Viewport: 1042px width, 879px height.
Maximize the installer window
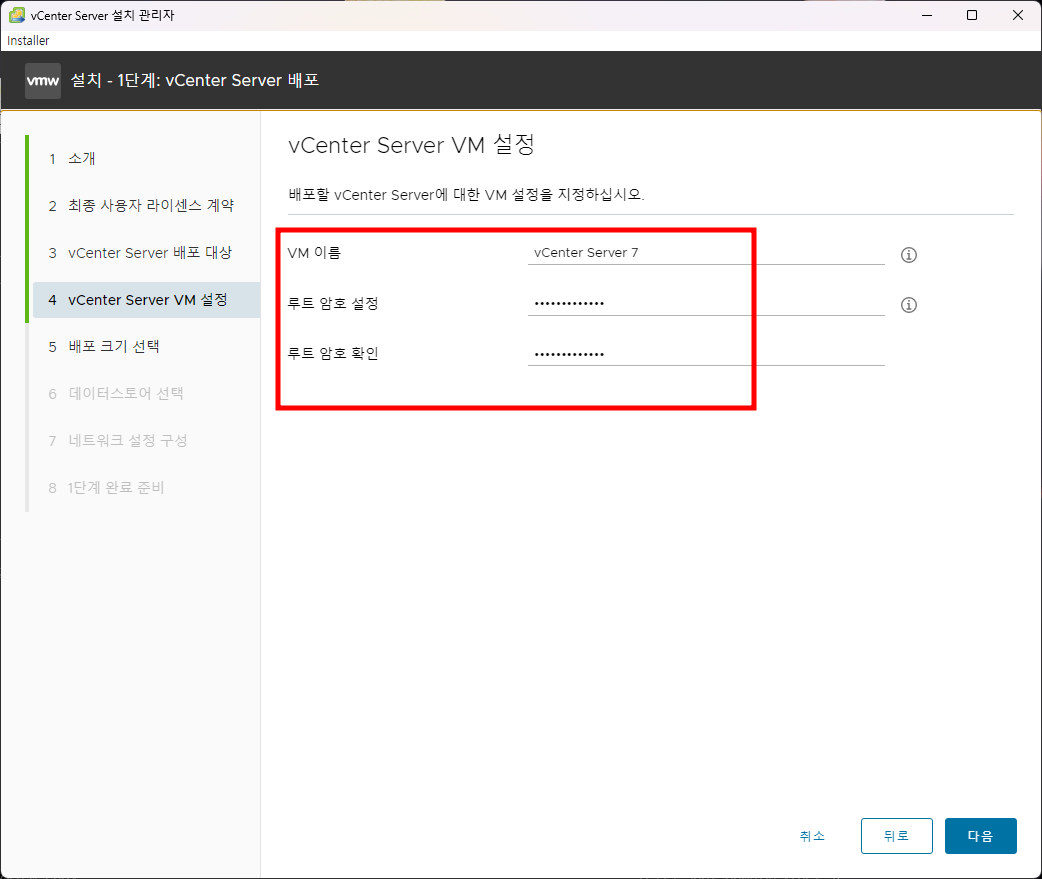972,15
